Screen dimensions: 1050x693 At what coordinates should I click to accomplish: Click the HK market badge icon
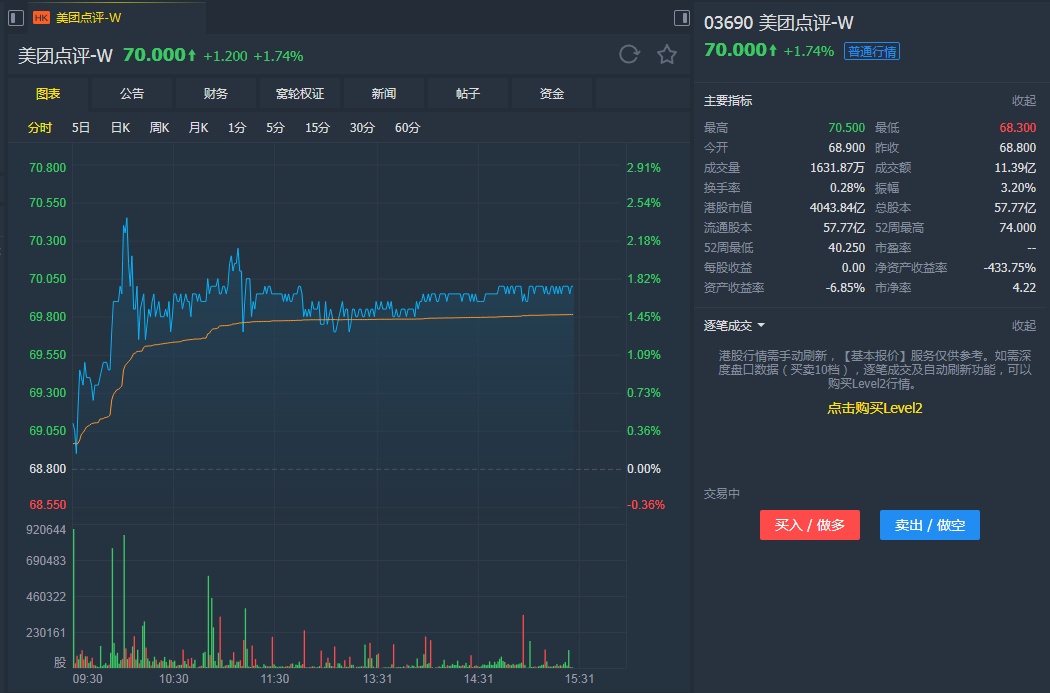tap(41, 18)
